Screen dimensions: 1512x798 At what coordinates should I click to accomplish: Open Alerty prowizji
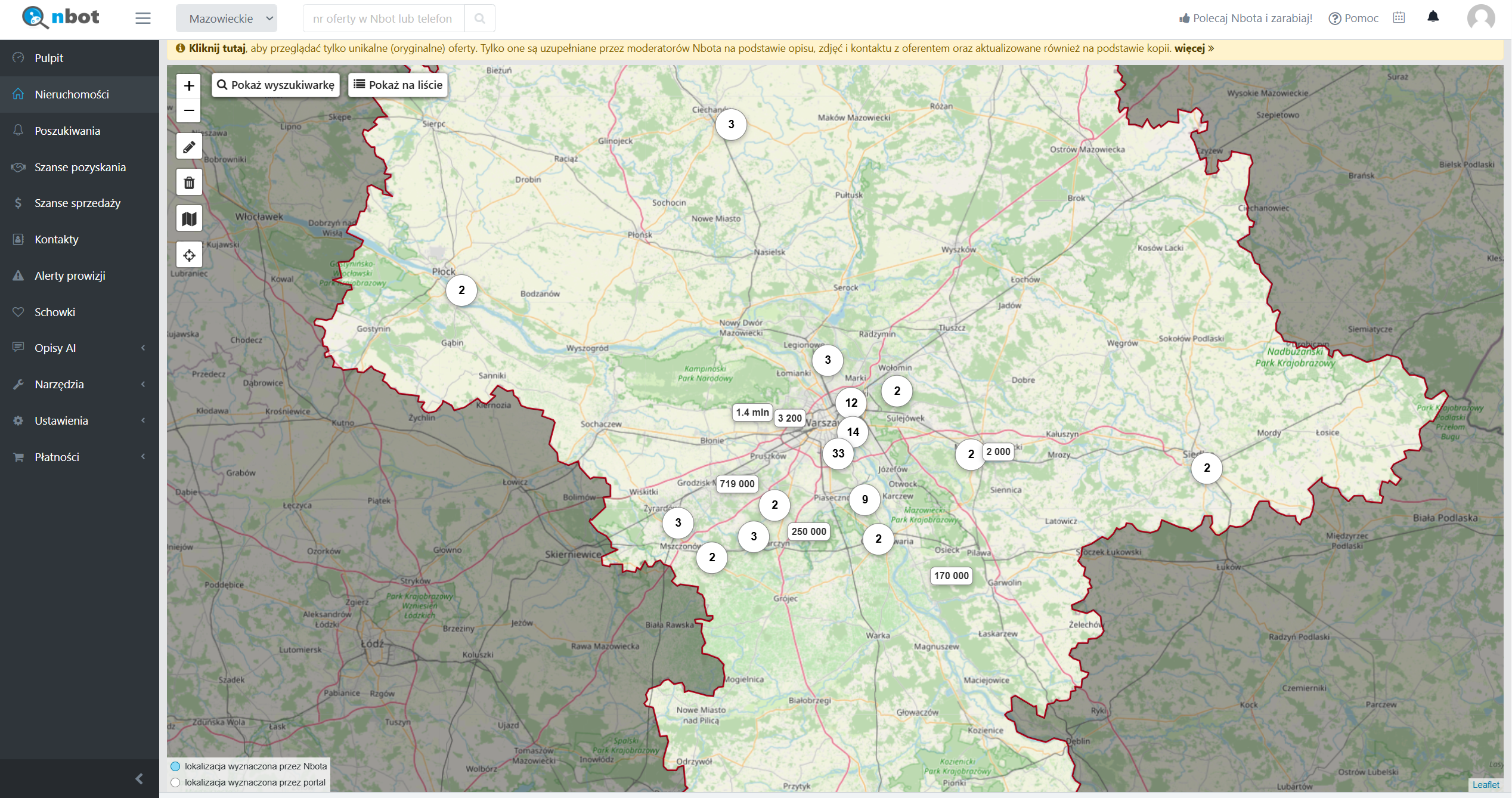80,276
